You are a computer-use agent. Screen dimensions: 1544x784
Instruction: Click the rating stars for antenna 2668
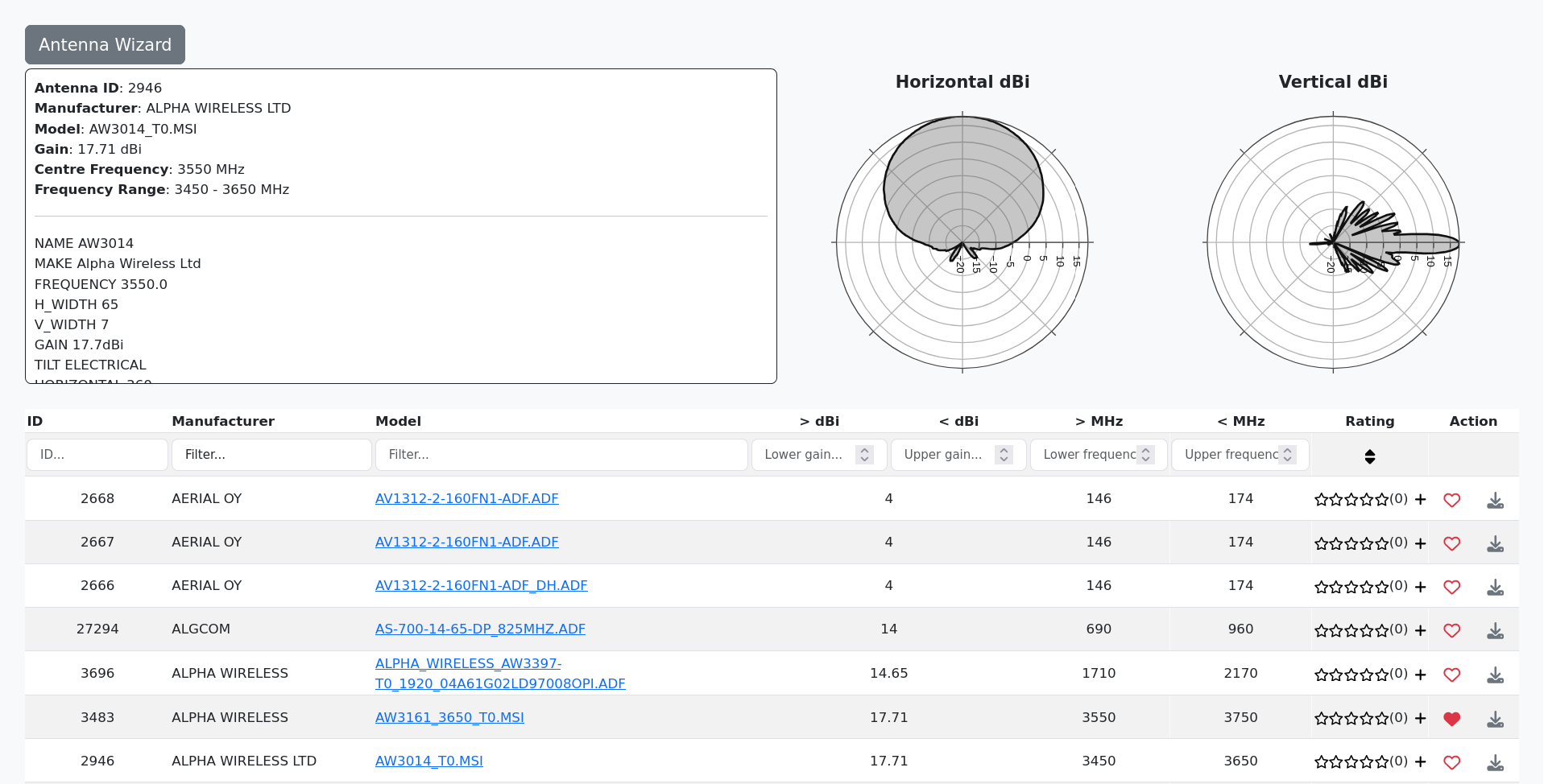pyautogui.click(x=1352, y=499)
